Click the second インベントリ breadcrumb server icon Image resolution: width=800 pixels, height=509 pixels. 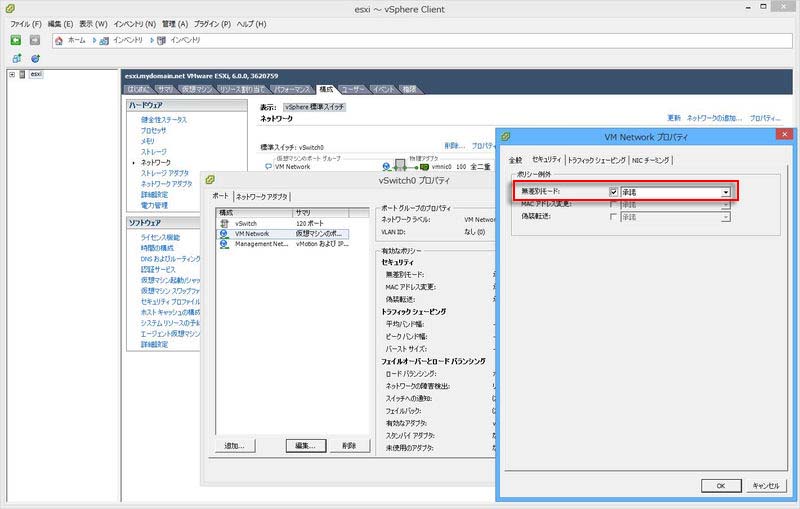(161, 40)
